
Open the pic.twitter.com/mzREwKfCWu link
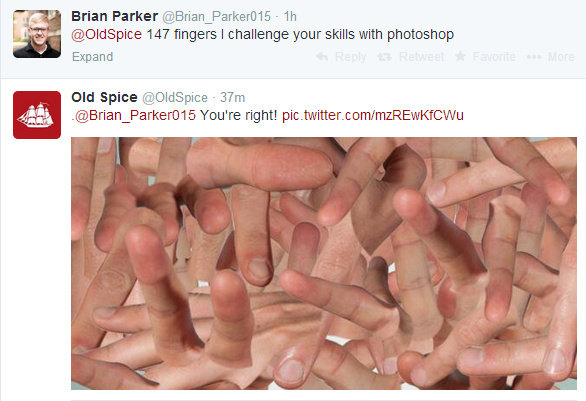point(373,115)
